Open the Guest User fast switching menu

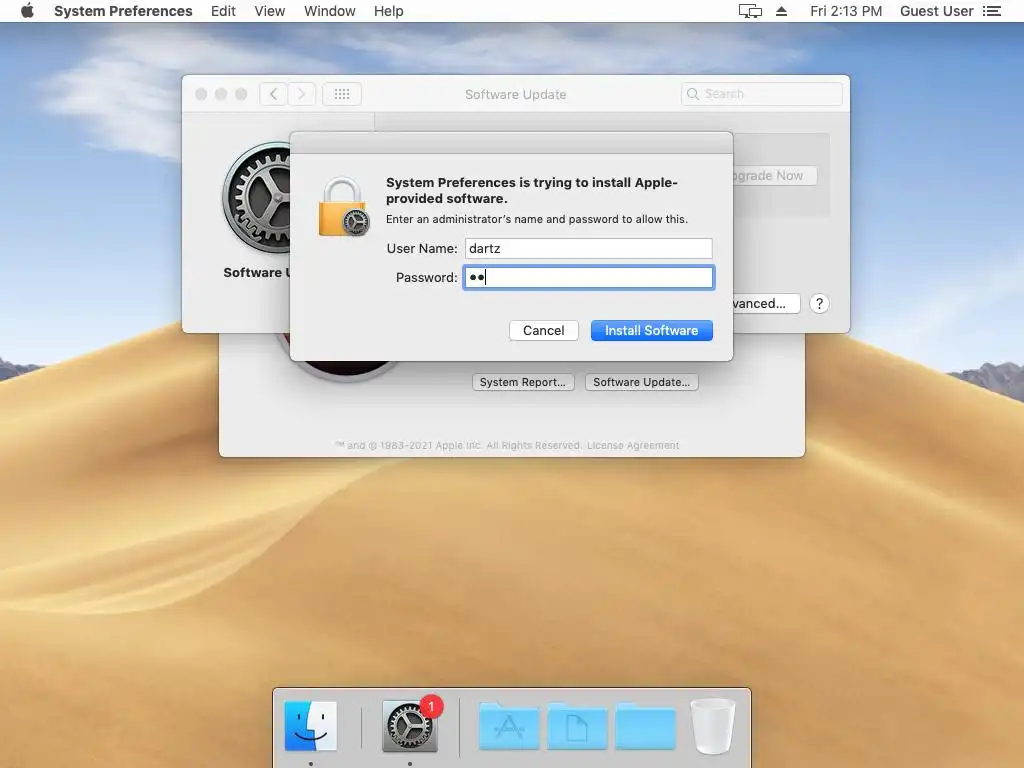point(936,11)
